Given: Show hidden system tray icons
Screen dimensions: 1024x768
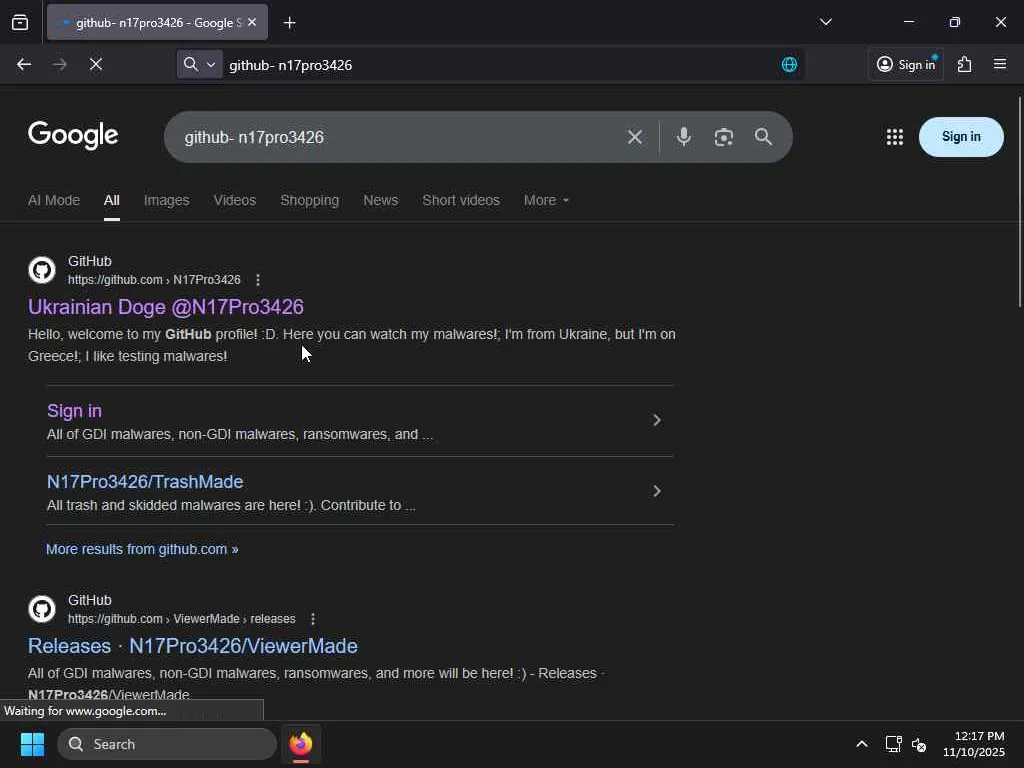Looking at the screenshot, I should (x=862, y=744).
